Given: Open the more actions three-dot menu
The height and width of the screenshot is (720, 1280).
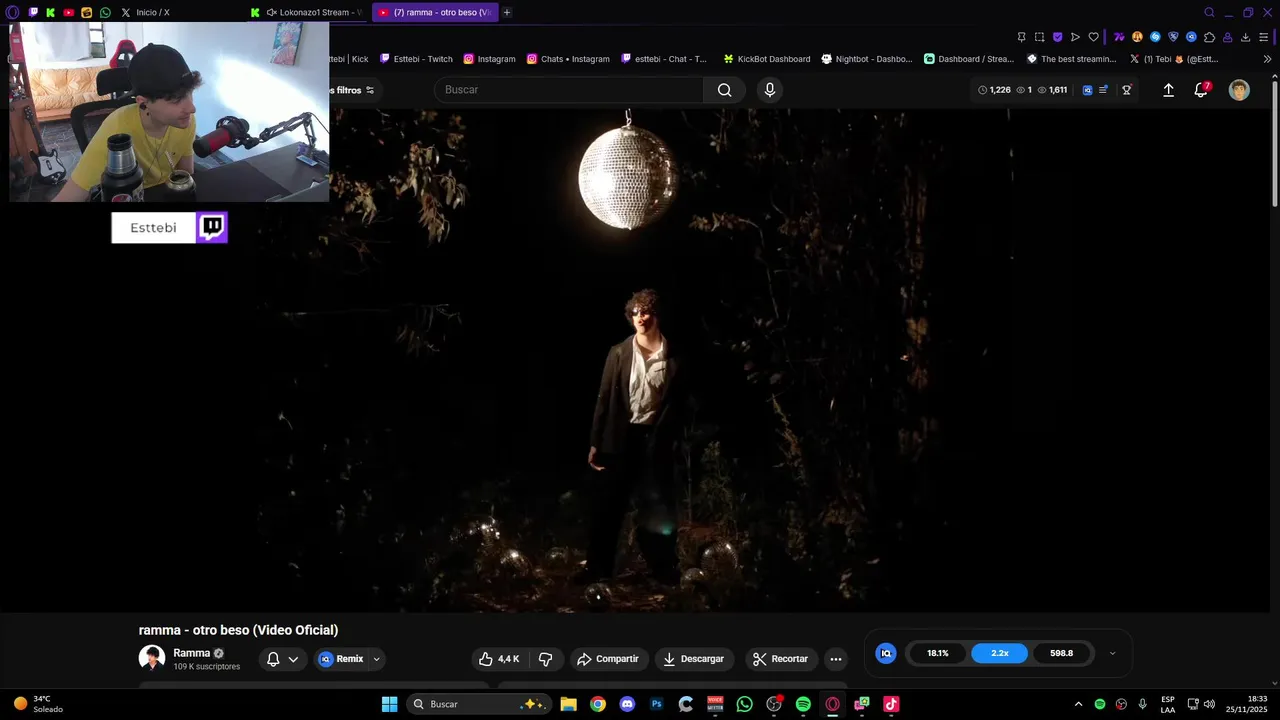Looking at the screenshot, I should [836, 659].
